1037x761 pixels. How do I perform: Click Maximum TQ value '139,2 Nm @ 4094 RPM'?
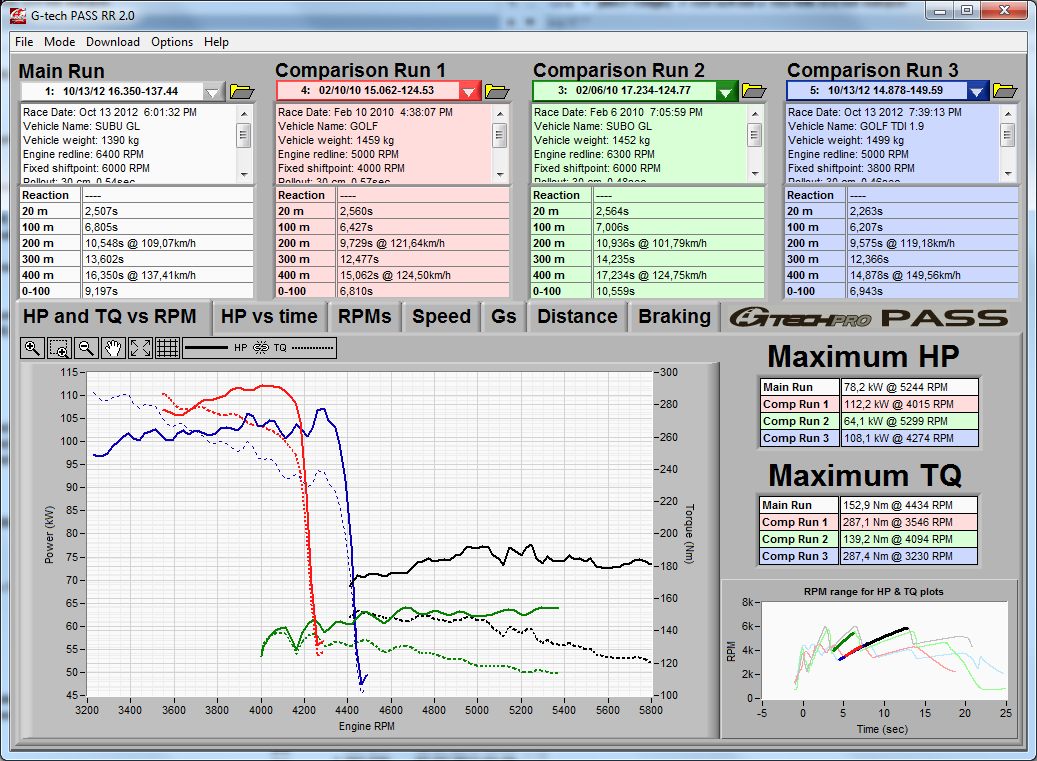(908, 540)
